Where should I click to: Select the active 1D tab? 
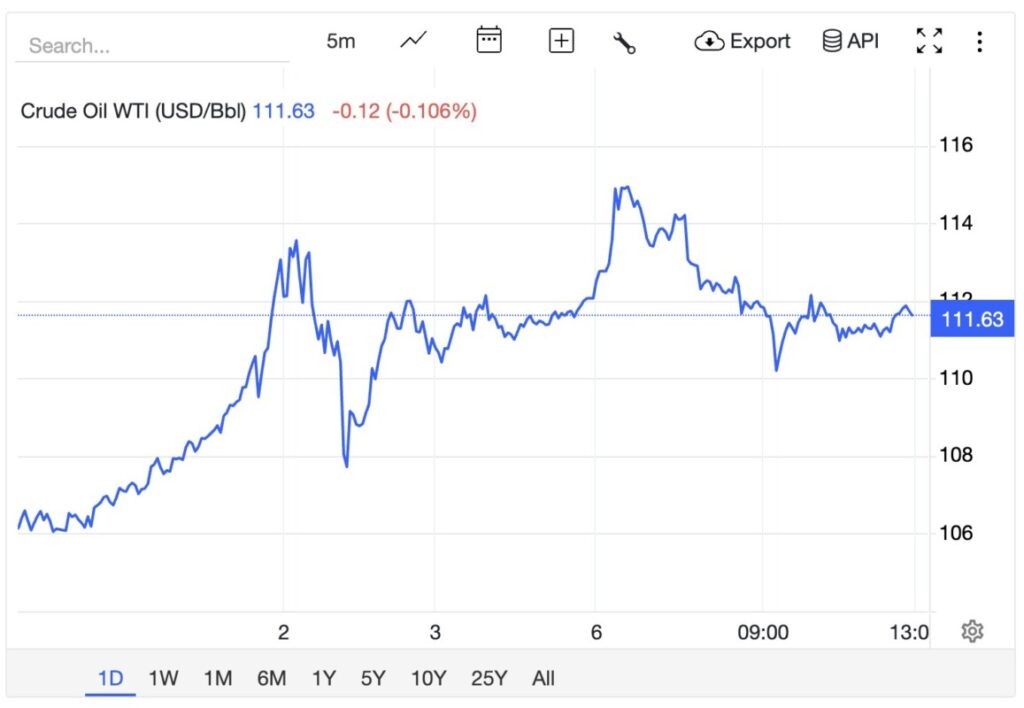(x=110, y=678)
